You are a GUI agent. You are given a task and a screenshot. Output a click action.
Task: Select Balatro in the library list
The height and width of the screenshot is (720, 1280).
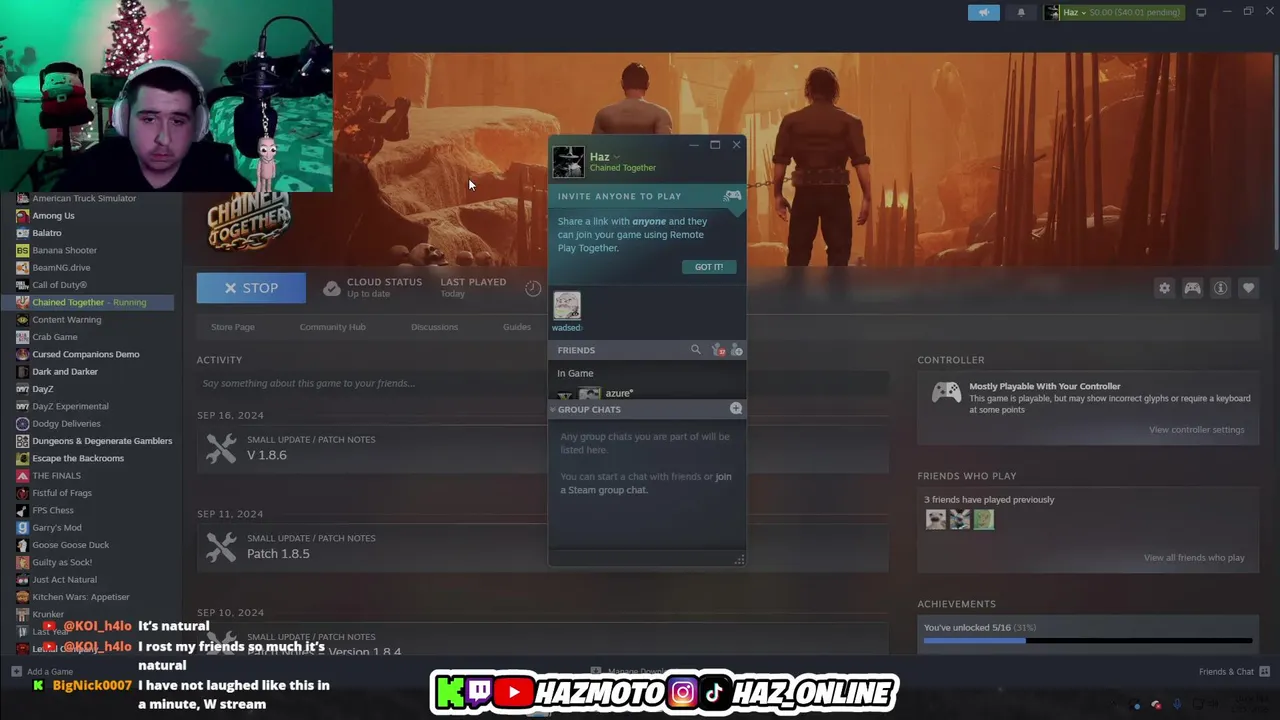[x=47, y=233]
